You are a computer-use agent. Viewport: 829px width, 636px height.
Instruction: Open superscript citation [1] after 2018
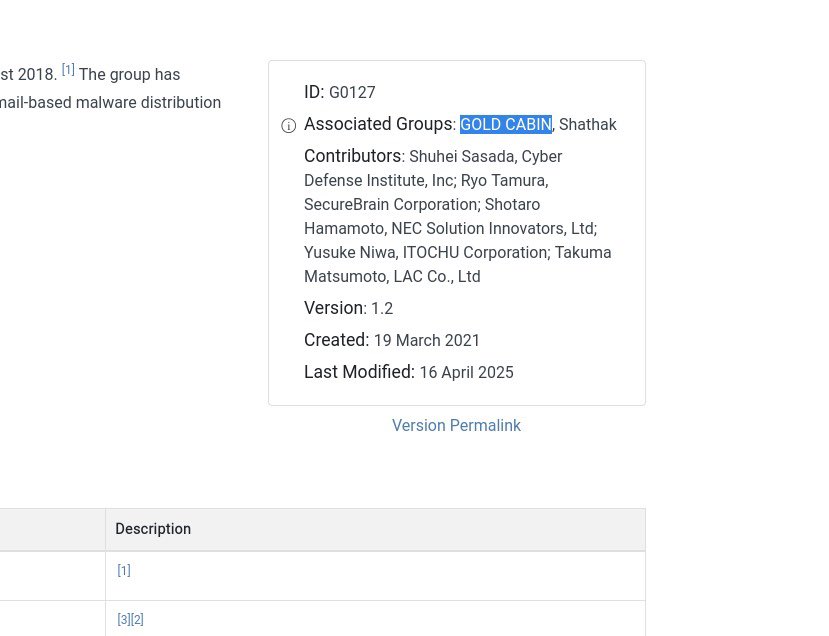68,70
